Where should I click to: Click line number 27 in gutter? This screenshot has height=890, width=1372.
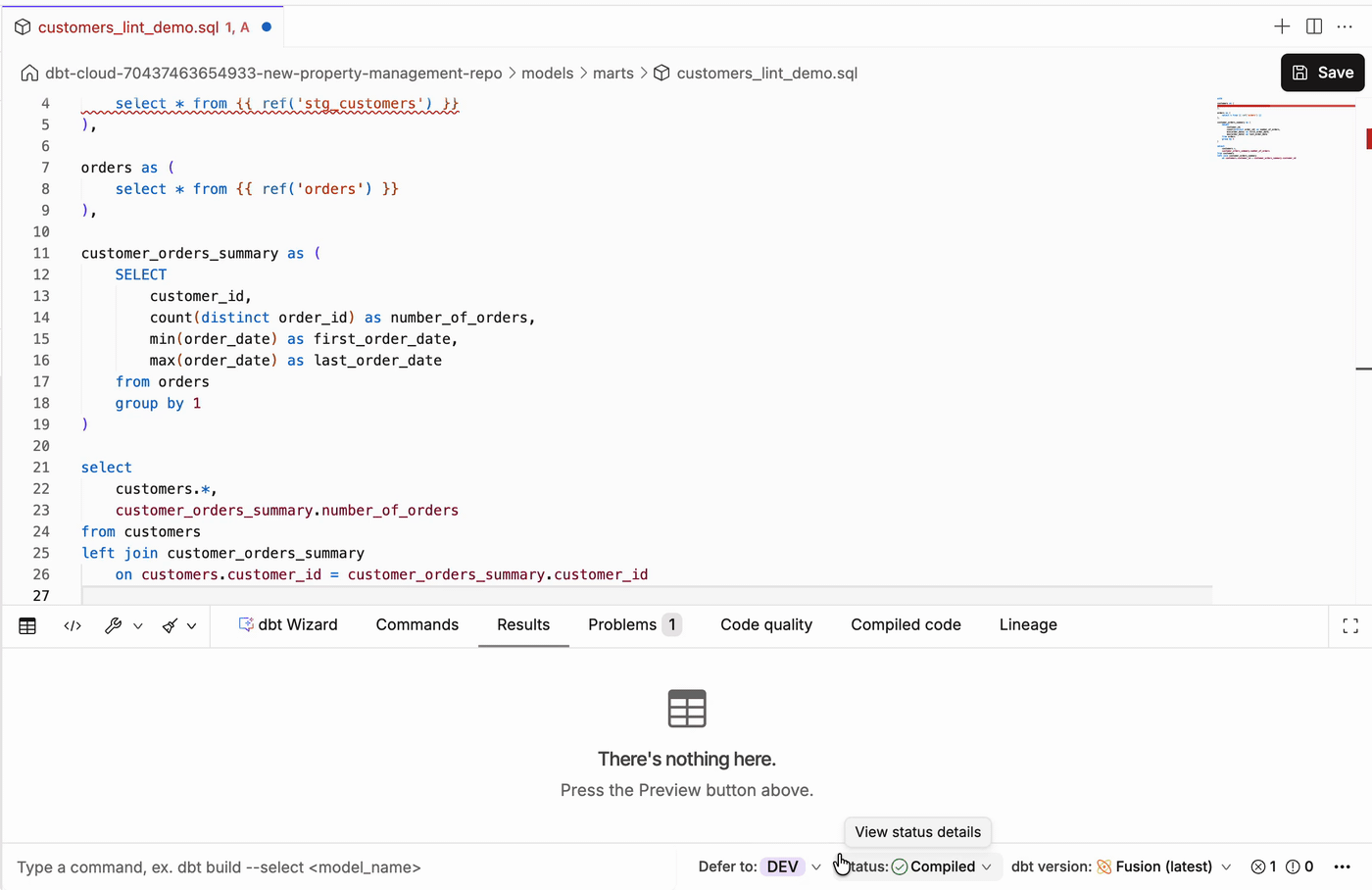pyautogui.click(x=41, y=595)
